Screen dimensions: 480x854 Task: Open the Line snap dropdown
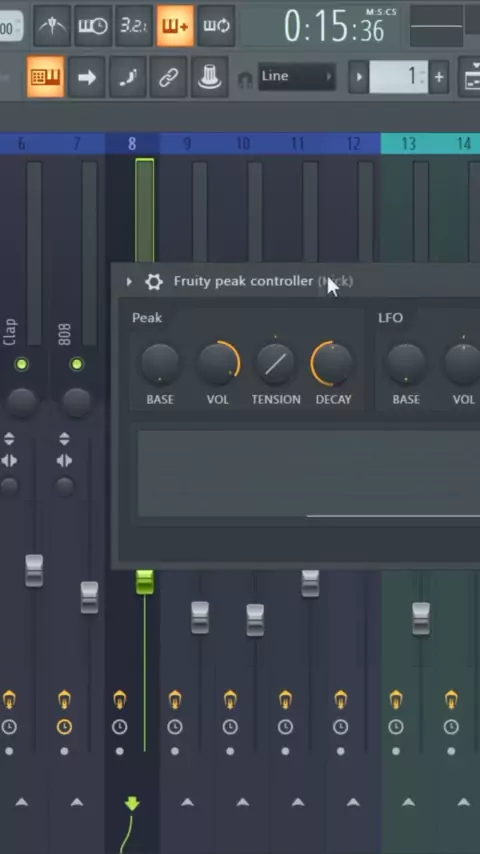coord(296,77)
